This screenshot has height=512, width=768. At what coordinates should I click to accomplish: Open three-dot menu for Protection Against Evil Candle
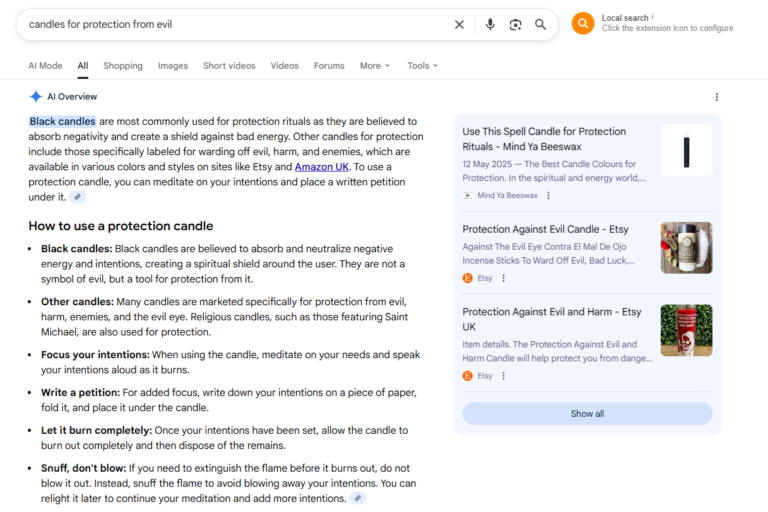(503, 278)
